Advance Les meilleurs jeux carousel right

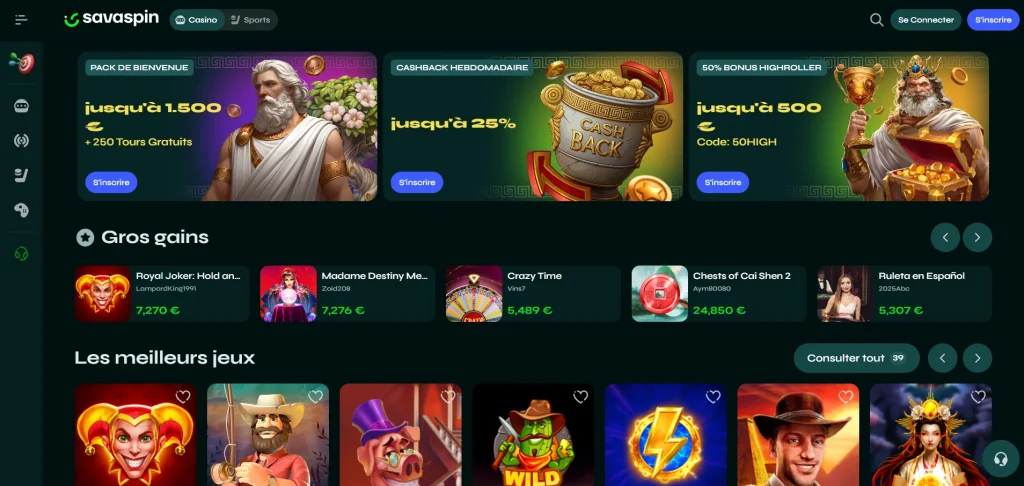tap(977, 358)
